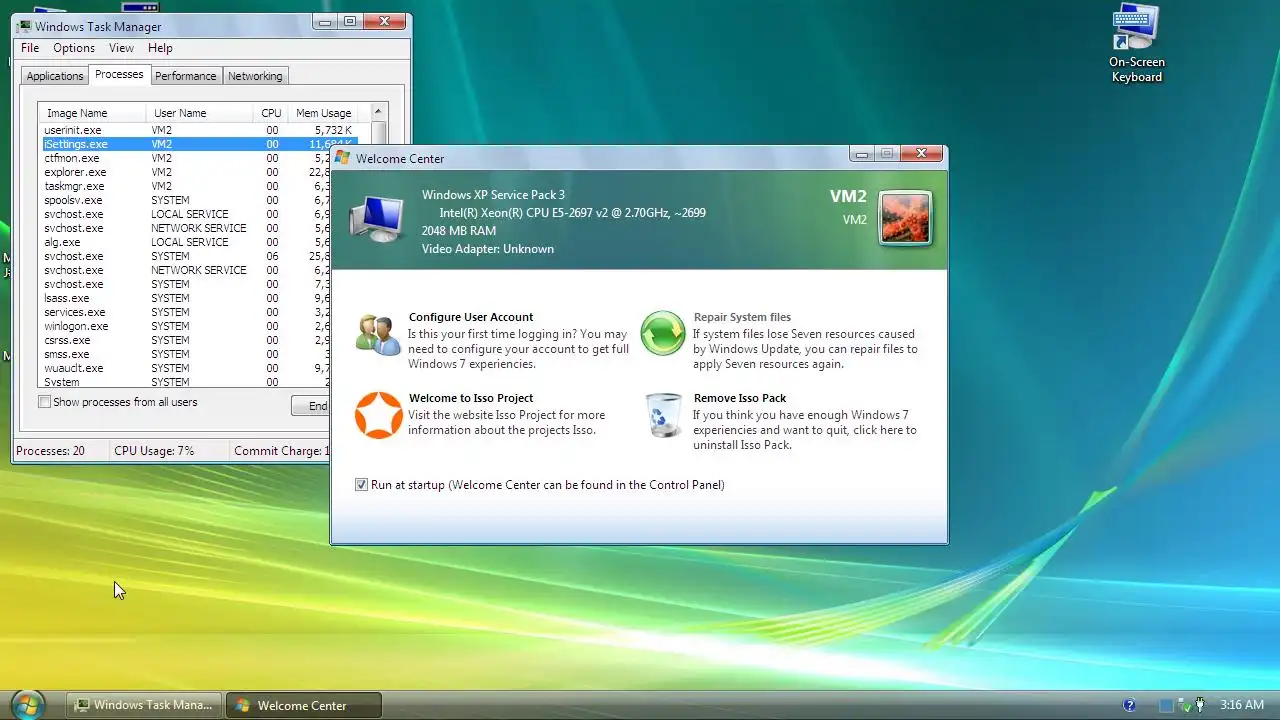Select the alg.exe process row
Screen dimensions: 1280x720
[x=186, y=242]
